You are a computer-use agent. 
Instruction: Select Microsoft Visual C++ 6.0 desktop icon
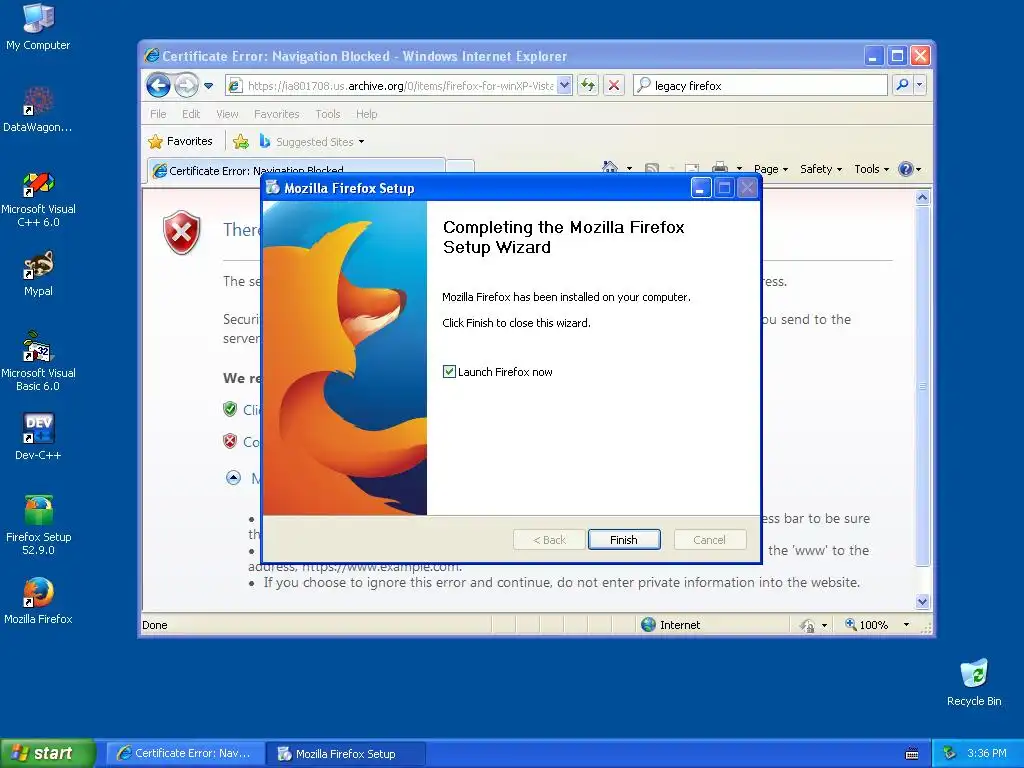tap(38, 199)
